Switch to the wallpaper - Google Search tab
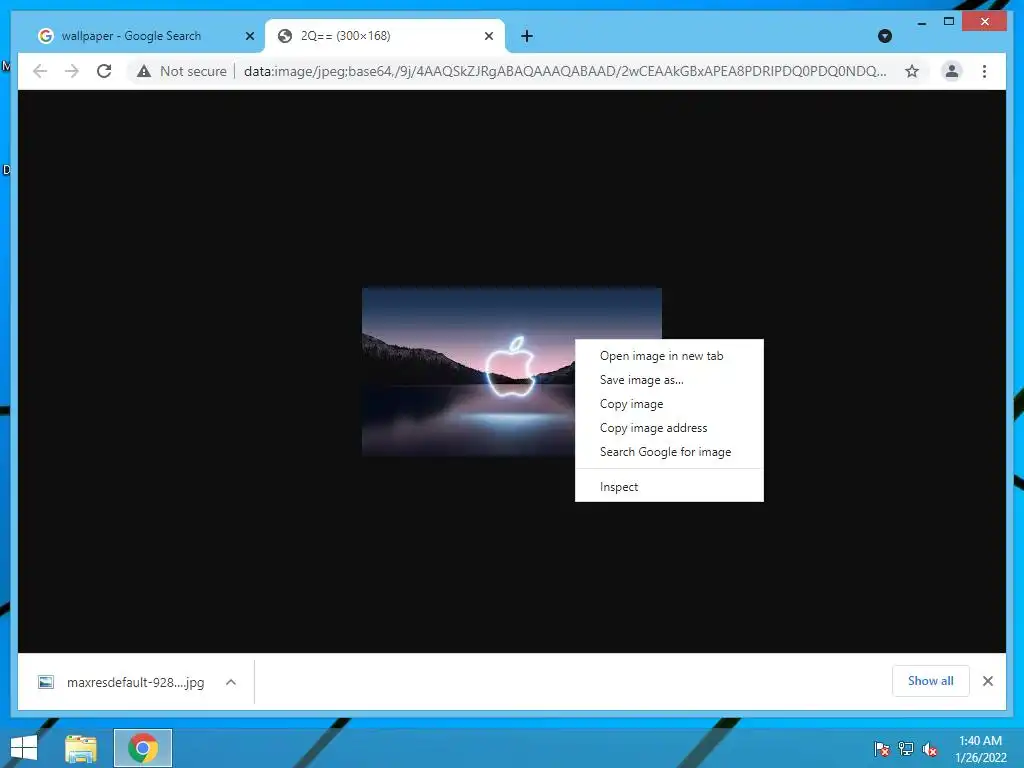The width and height of the screenshot is (1024, 768). click(144, 36)
